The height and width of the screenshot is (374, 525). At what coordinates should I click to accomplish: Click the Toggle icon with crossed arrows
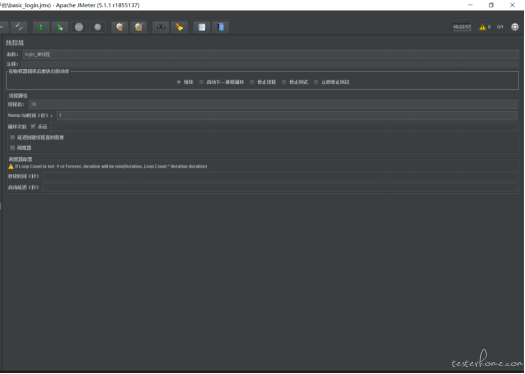(x=19, y=27)
